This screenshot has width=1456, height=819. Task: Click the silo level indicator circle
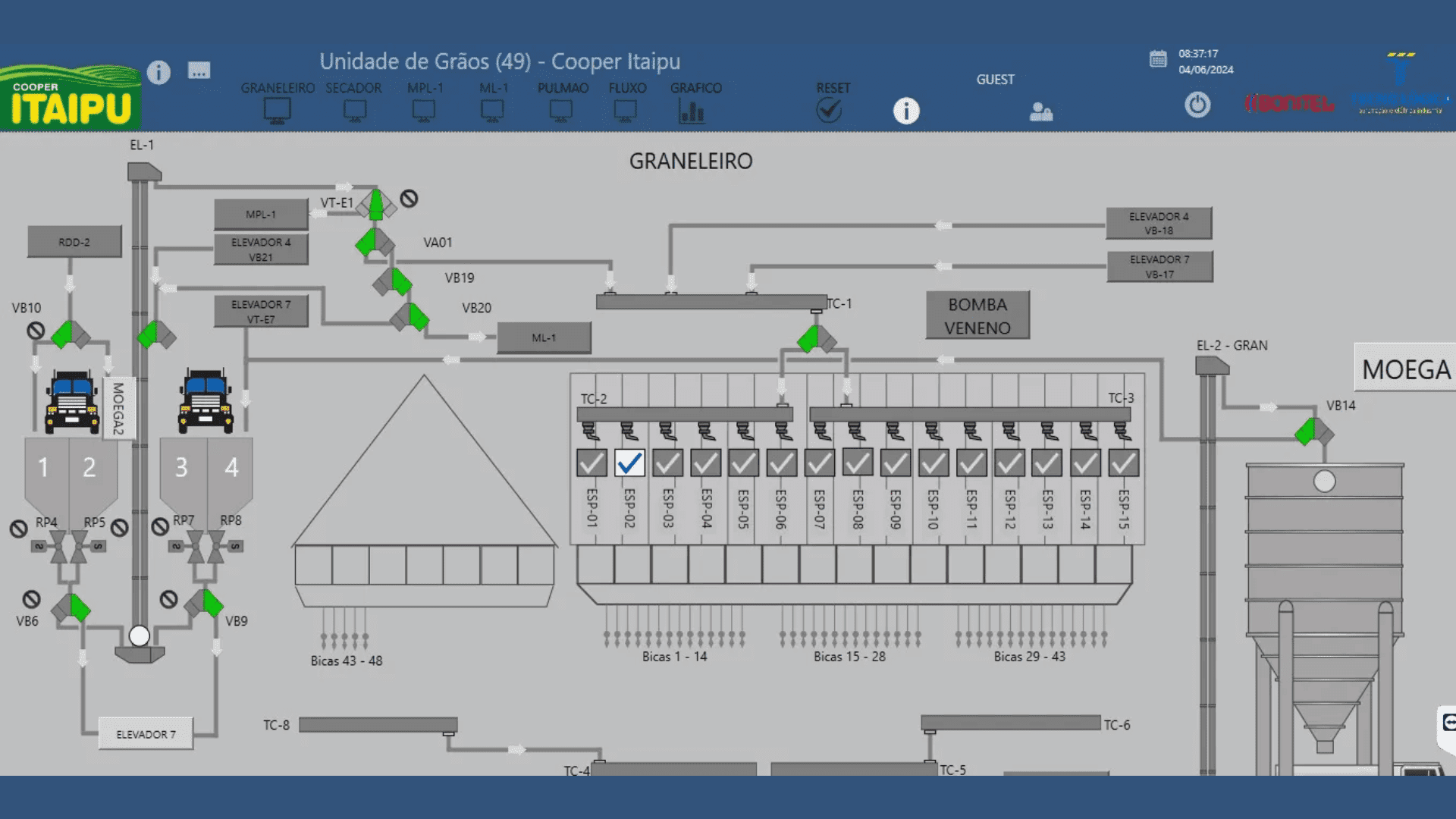(x=1325, y=481)
